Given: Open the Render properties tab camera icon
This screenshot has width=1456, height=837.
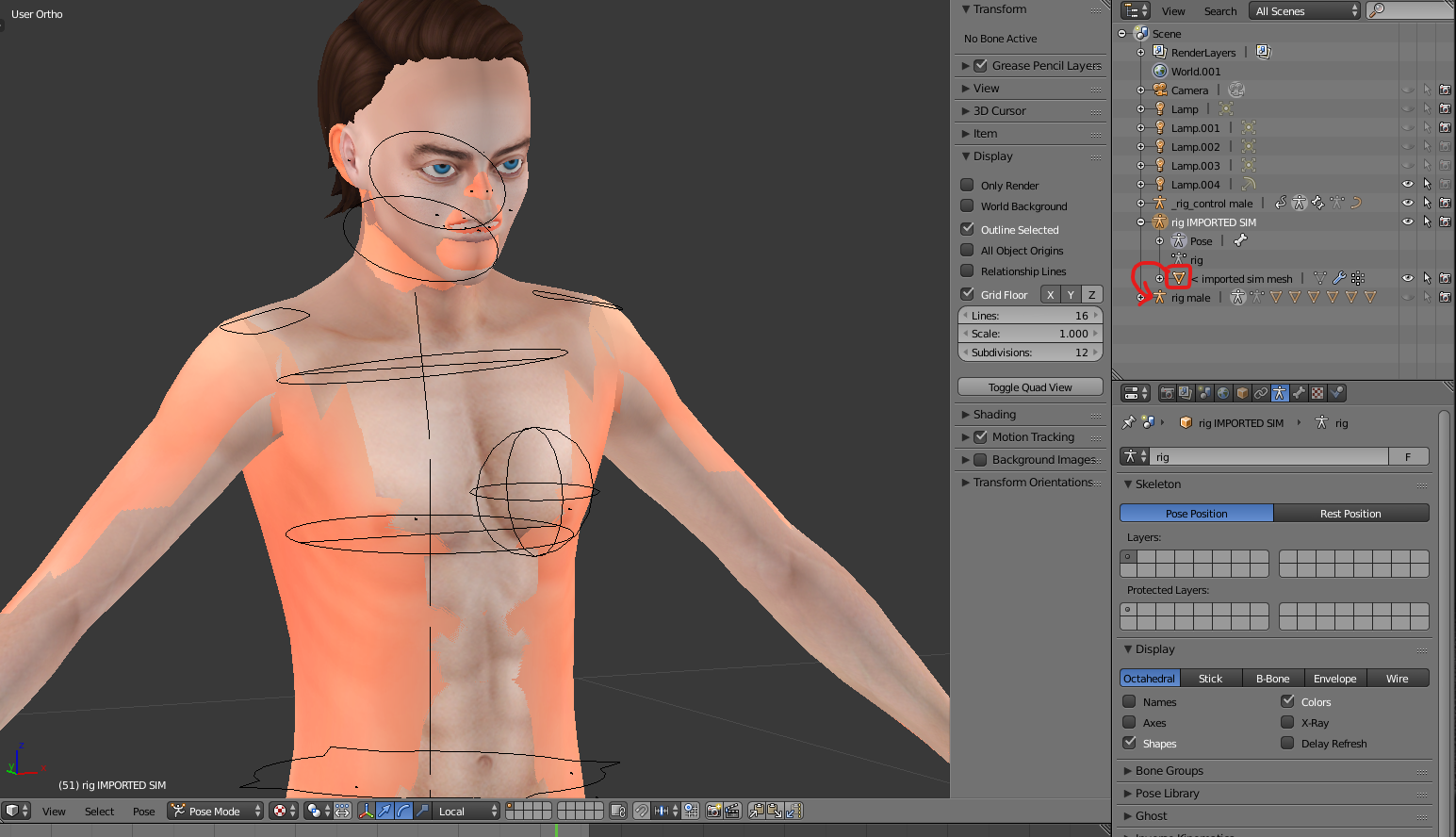Looking at the screenshot, I should (1168, 393).
